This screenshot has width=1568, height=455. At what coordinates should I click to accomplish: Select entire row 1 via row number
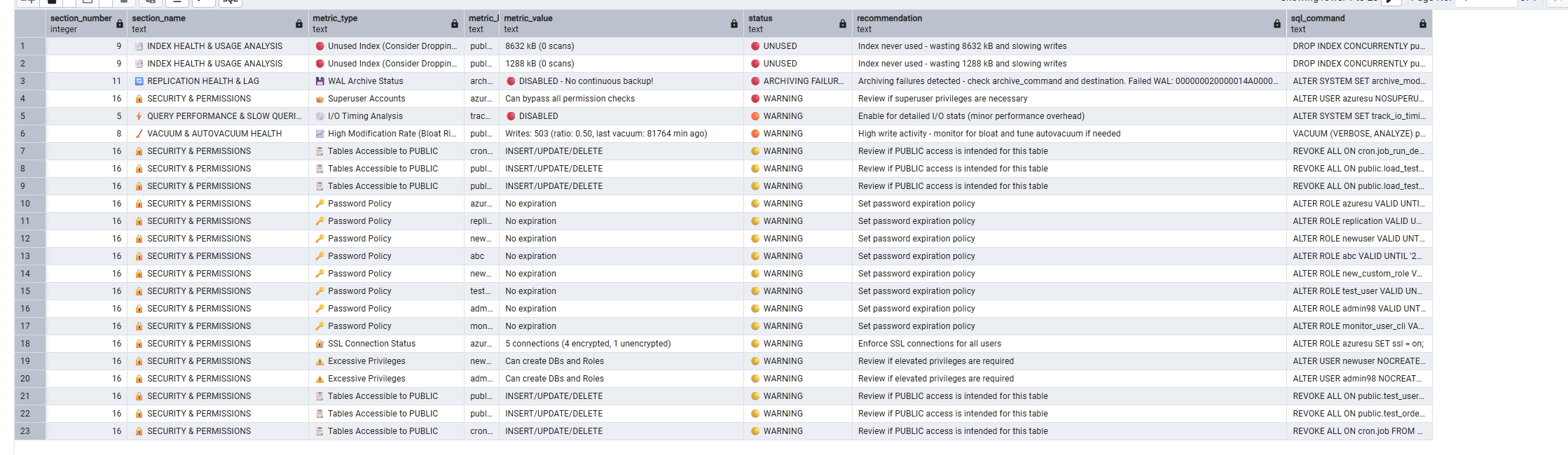point(30,46)
